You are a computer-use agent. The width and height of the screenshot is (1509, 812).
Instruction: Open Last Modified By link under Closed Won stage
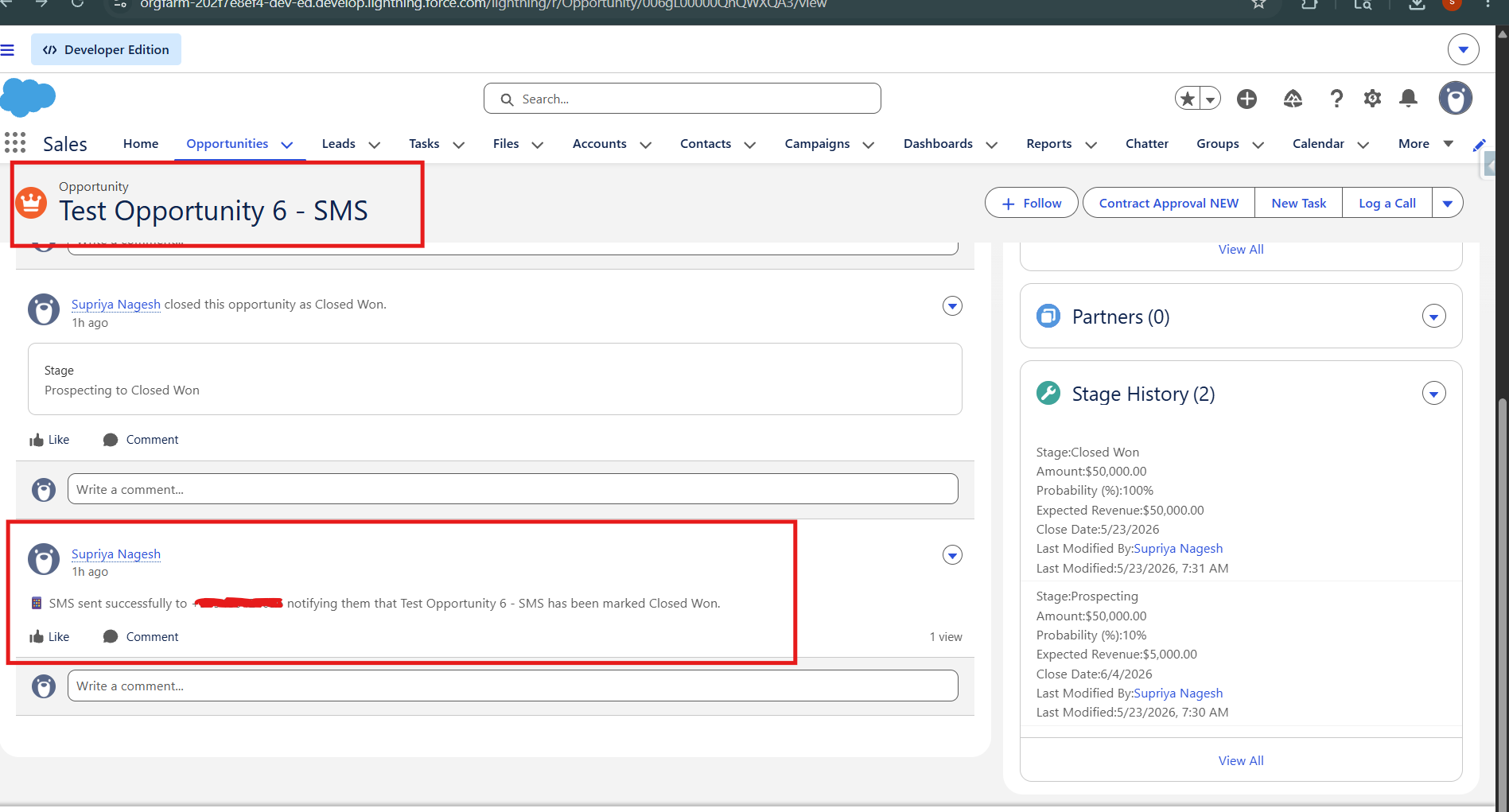click(x=1178, y=549)
